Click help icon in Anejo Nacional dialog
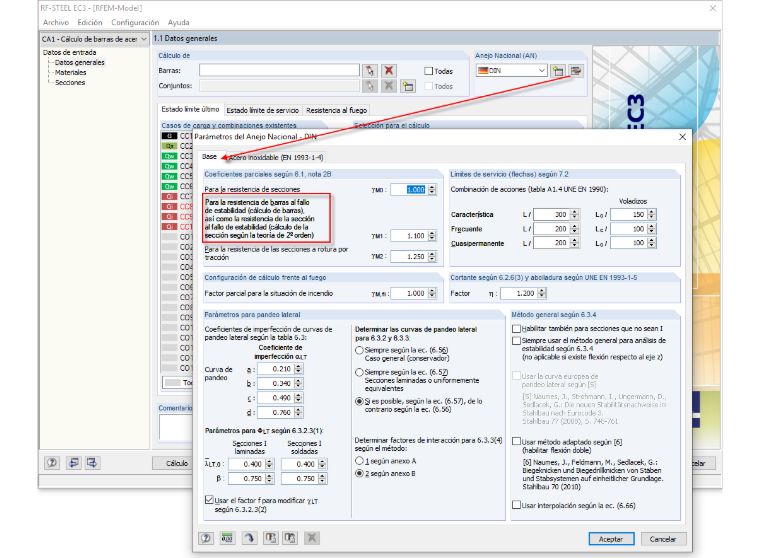The height and width of the screenshot is (558, 760). click(x=206, y=538)
